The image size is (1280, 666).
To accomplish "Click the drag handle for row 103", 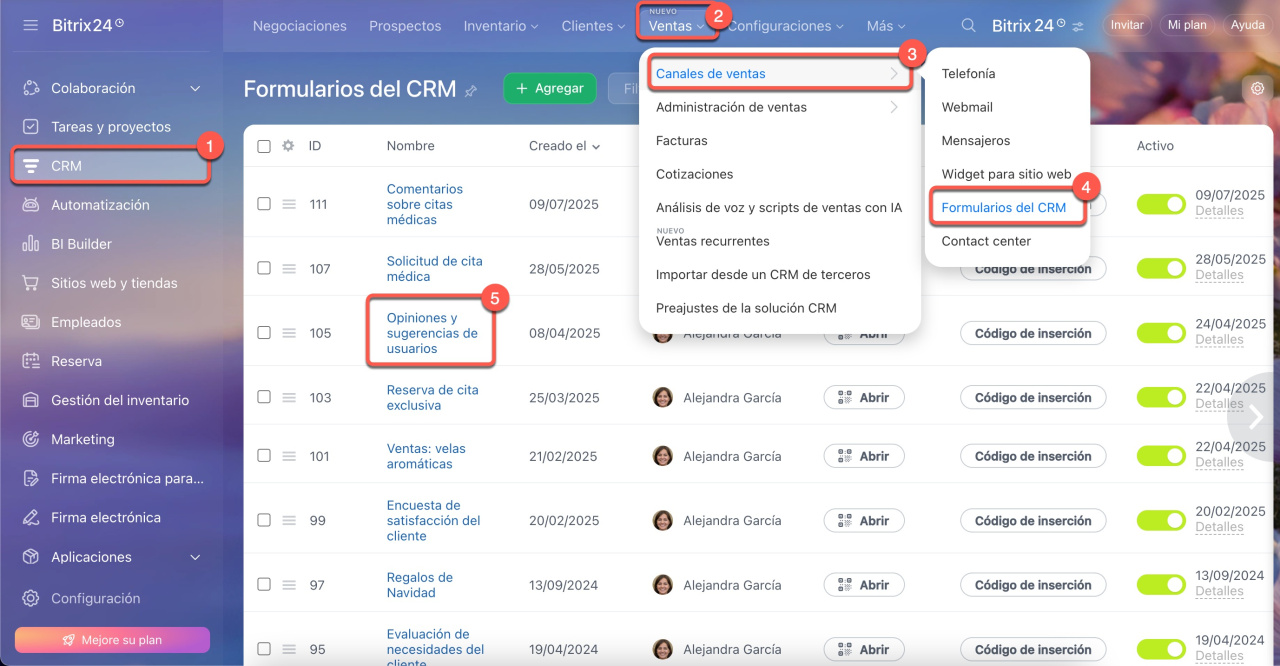I will 288,397.
